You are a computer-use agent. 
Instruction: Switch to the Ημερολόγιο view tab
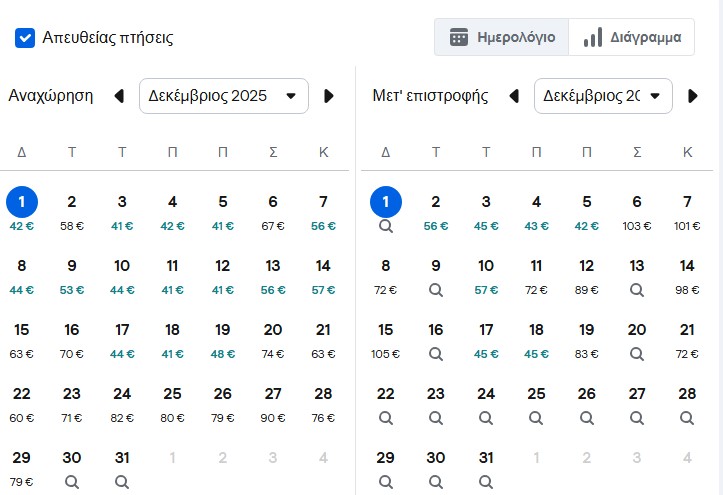click(x=501, y=38)
